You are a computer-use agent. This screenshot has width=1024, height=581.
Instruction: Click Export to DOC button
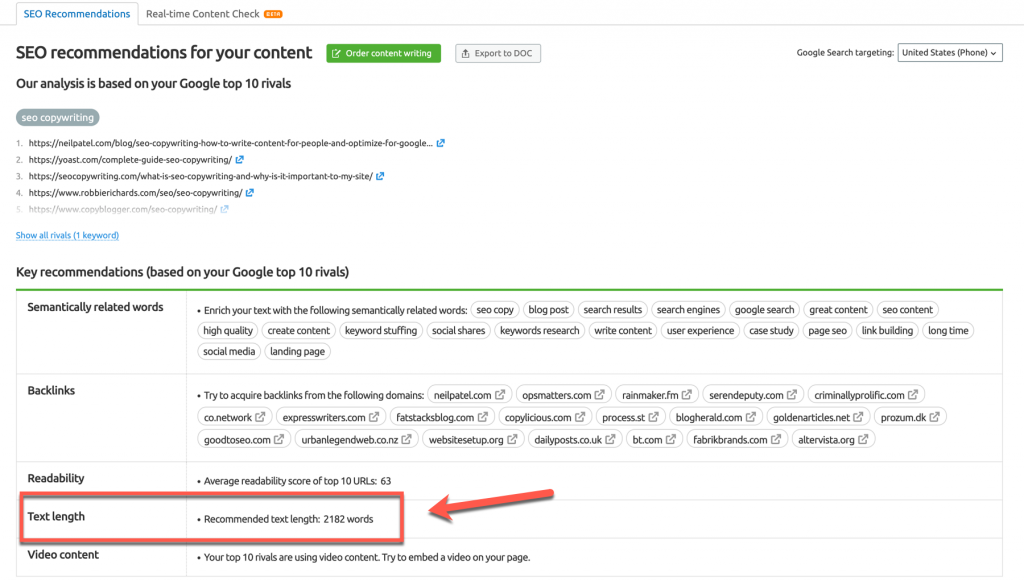[x=498, y=54]
